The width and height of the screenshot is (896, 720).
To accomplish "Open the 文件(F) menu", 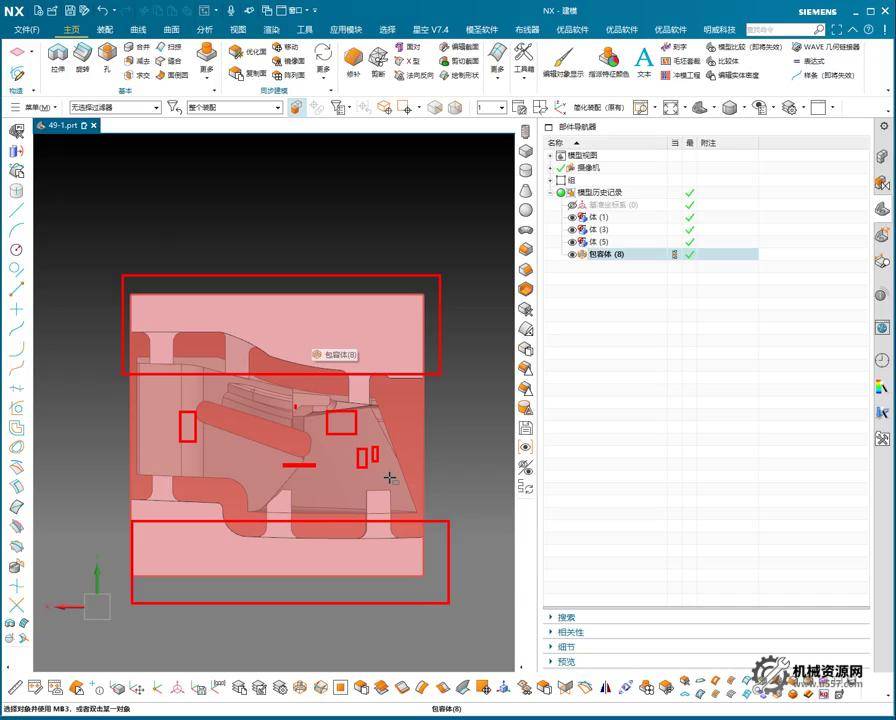I will (27, 30).
